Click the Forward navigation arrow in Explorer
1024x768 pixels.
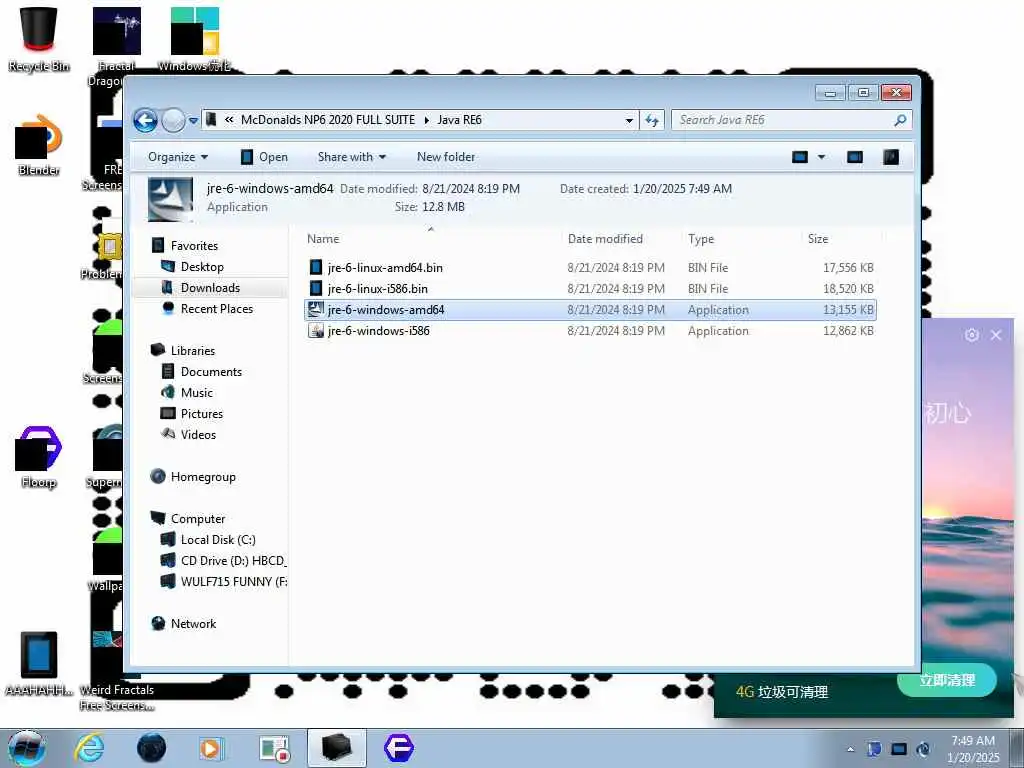point(173,120)
